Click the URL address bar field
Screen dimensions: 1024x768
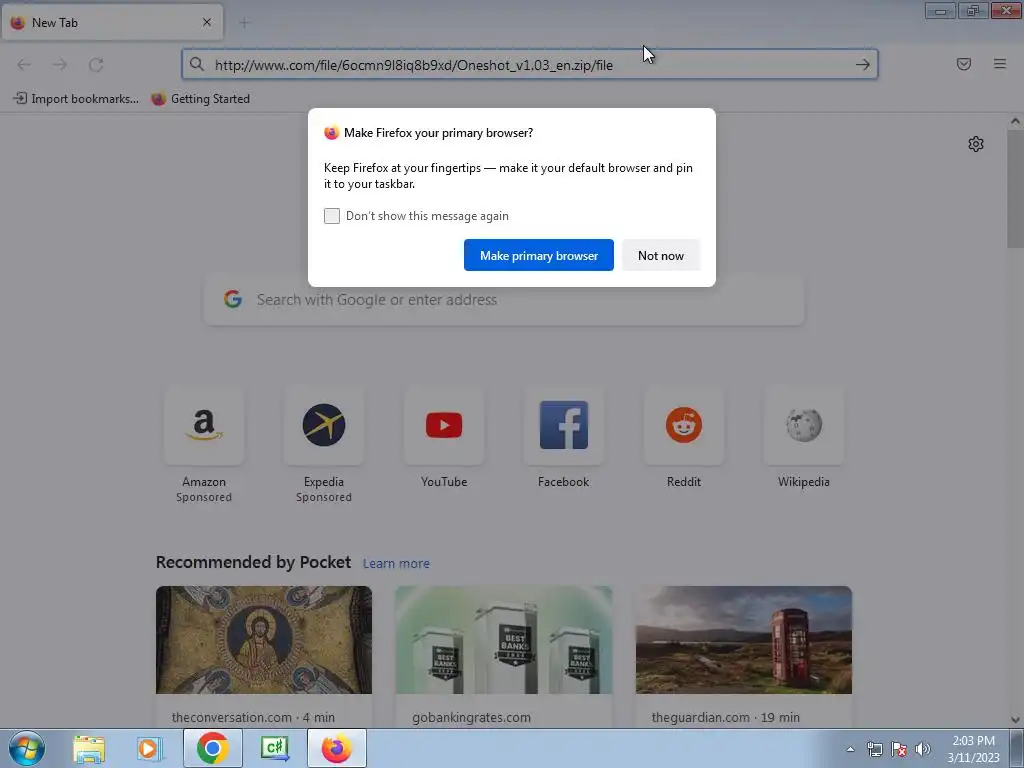tap(530, 64)
